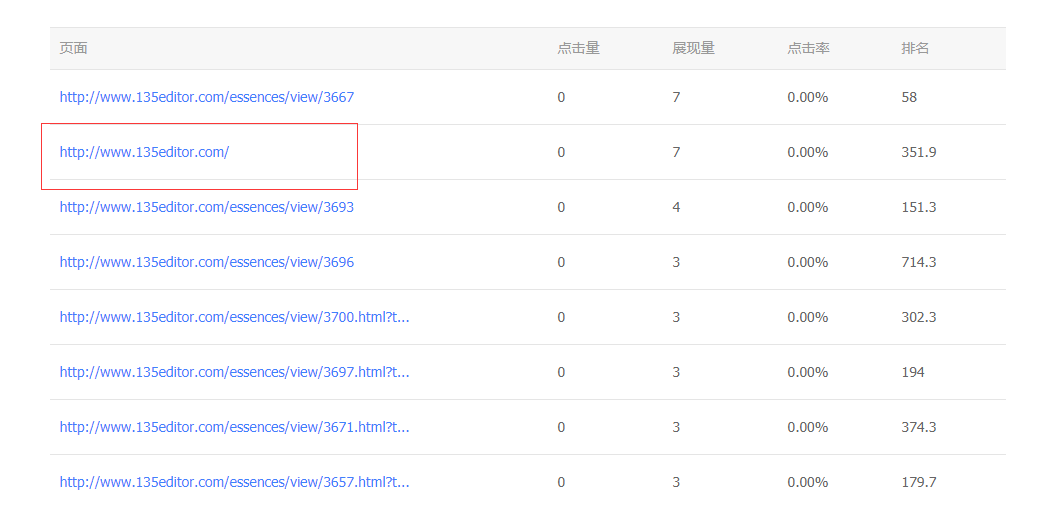
Task: Click impressions value 4 in 3693 row
Action: point(676,207)
